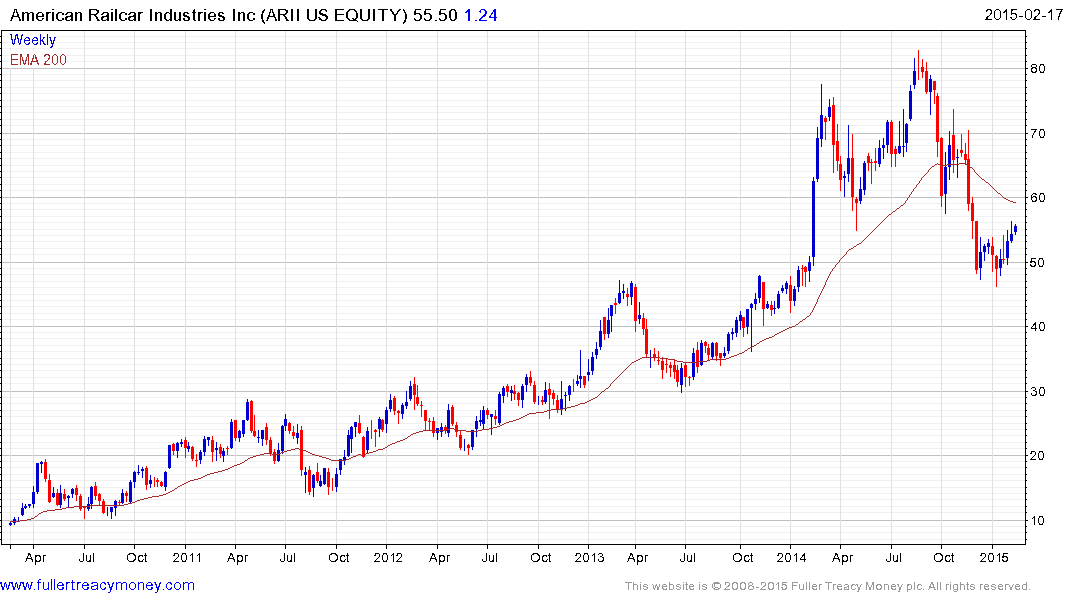
Task: Click the 2013 time axis label
Action: coord(590,557)
